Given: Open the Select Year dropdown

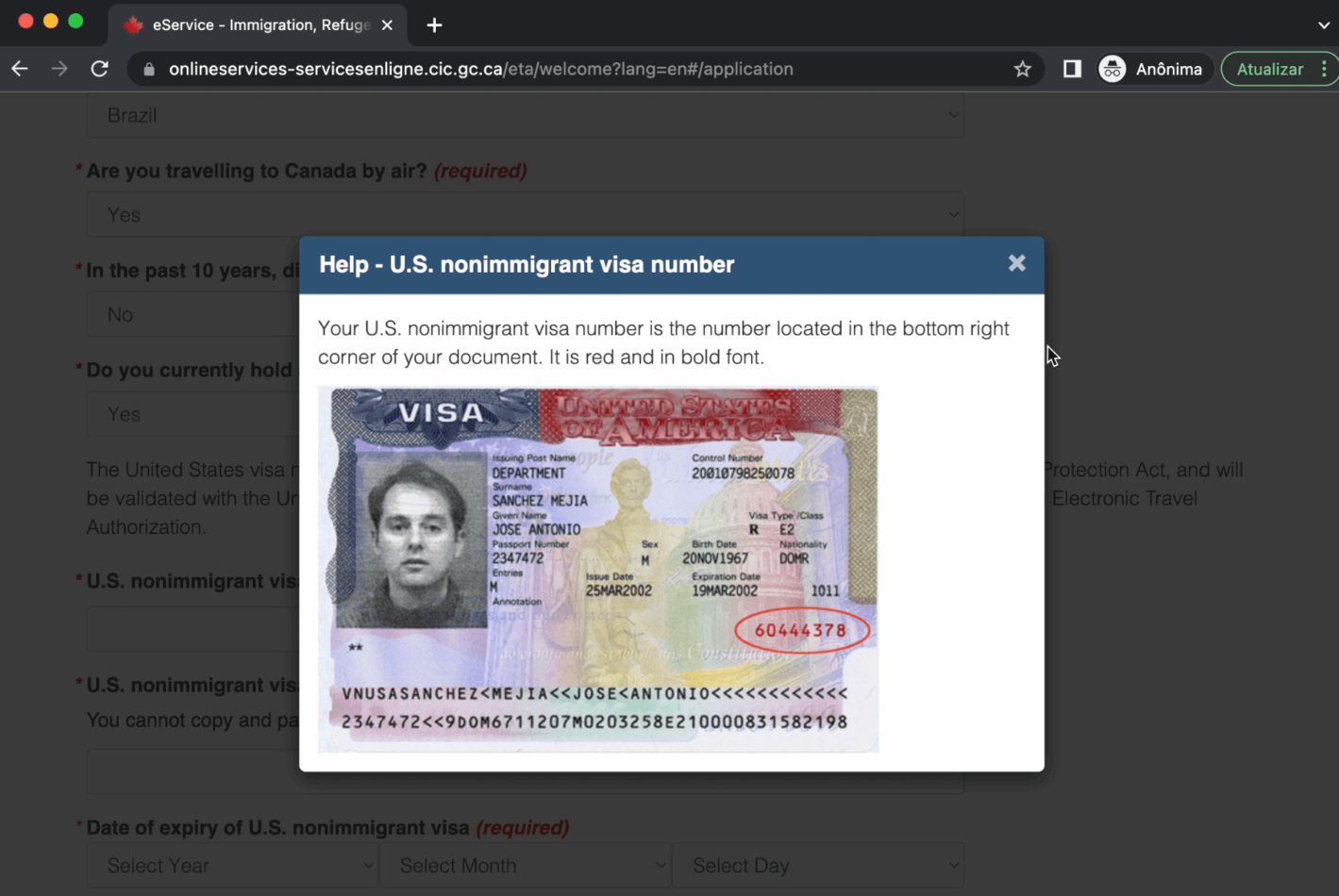Looking at the screenshot, I should [x=232, y=865].
